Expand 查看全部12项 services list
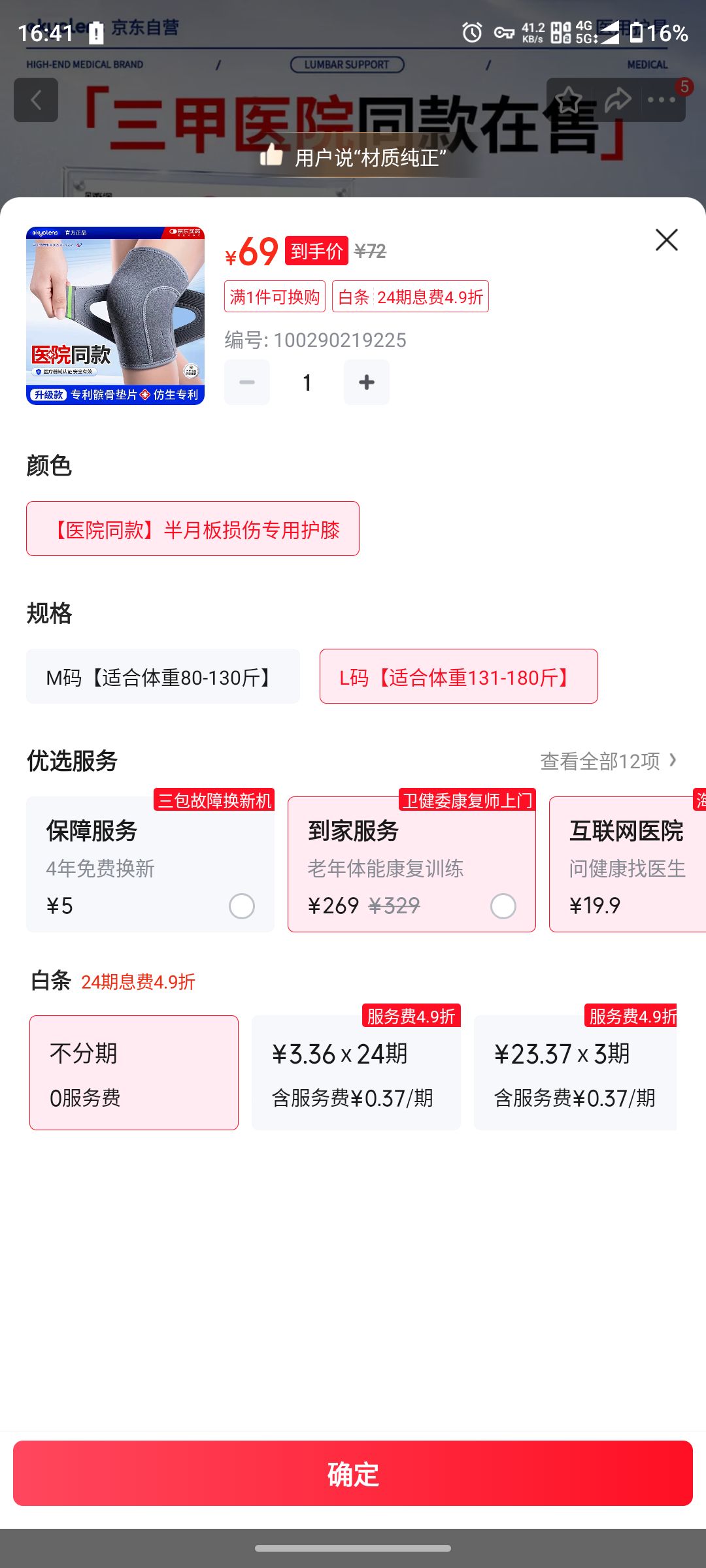 coord(609,761)
